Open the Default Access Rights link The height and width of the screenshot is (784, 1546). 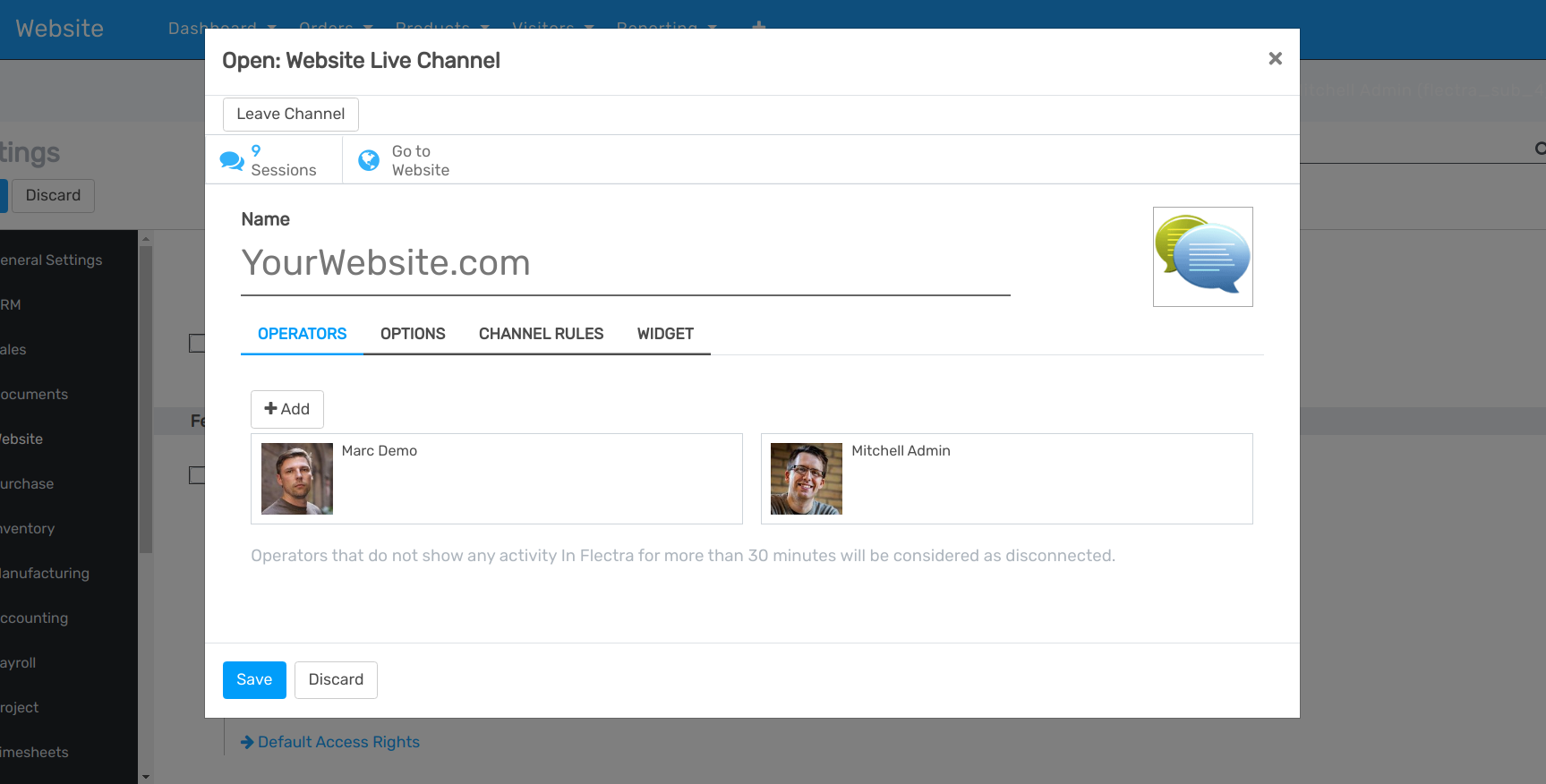click(x=338, y=742)
